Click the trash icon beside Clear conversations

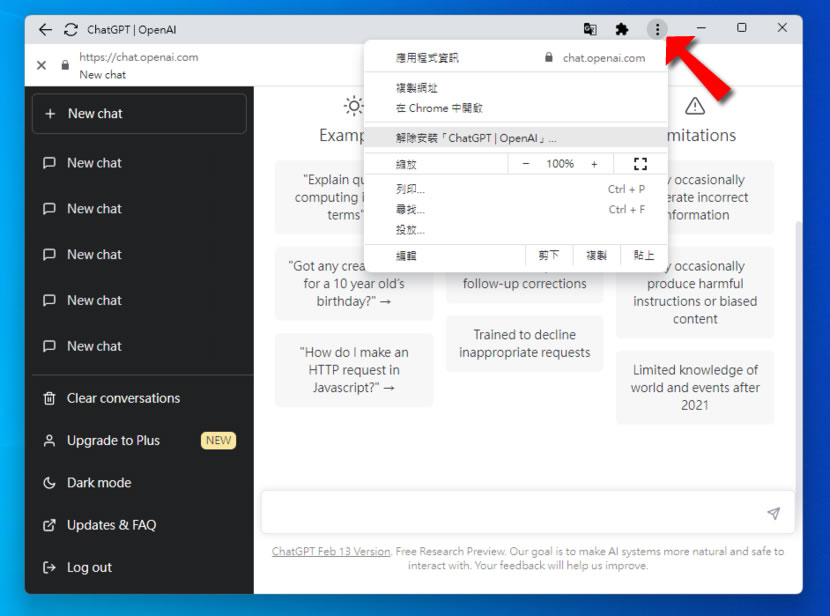click(x=49, y=398)
